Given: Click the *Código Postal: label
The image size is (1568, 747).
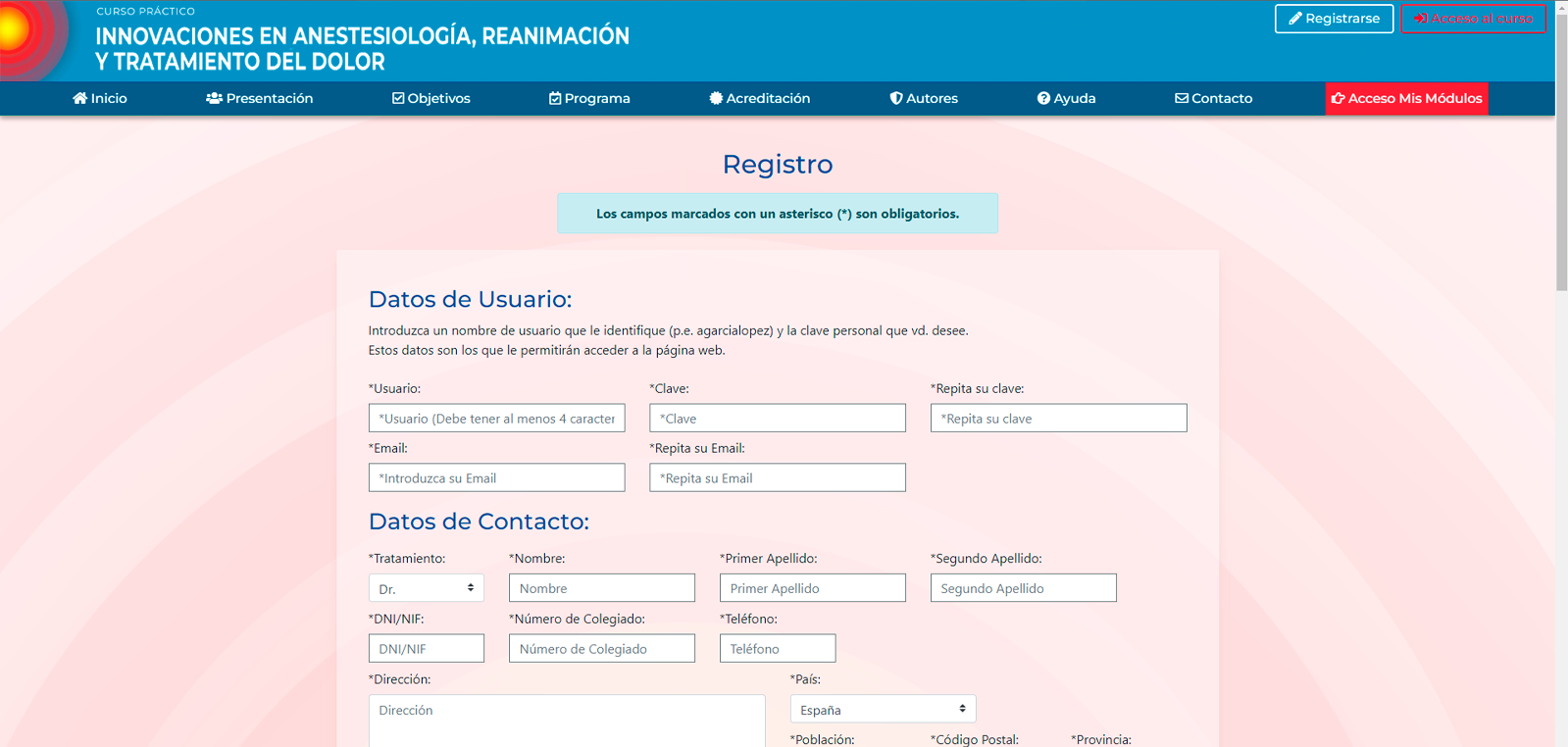Looking at the screenshot, I should [x=975, y=740].
